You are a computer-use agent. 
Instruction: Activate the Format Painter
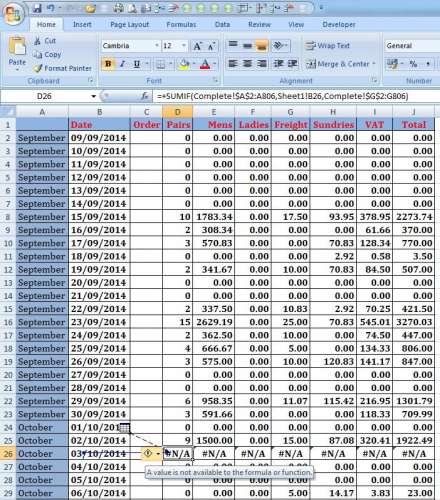(63, 68)
